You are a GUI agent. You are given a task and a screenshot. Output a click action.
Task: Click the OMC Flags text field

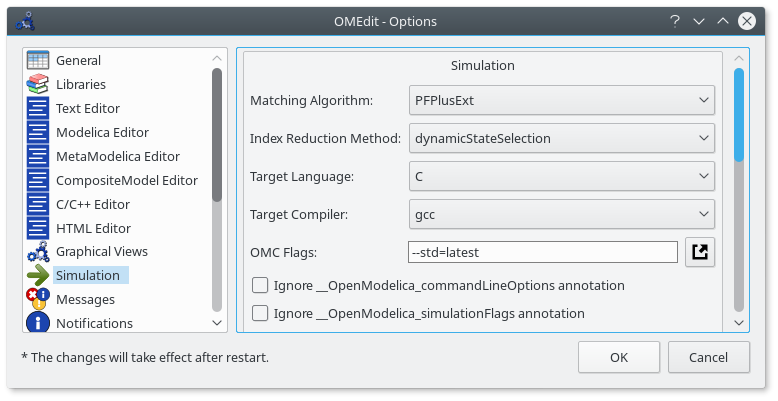(543, 252)
